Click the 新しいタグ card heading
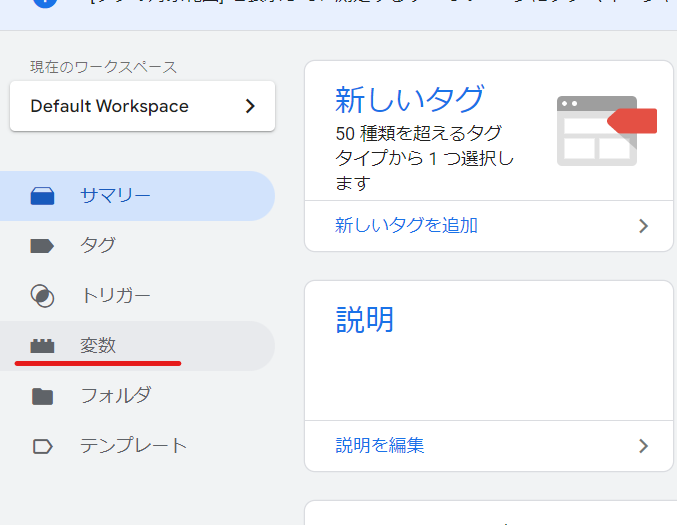The width and height of the screenshot is (677, 525). [409, 100]
